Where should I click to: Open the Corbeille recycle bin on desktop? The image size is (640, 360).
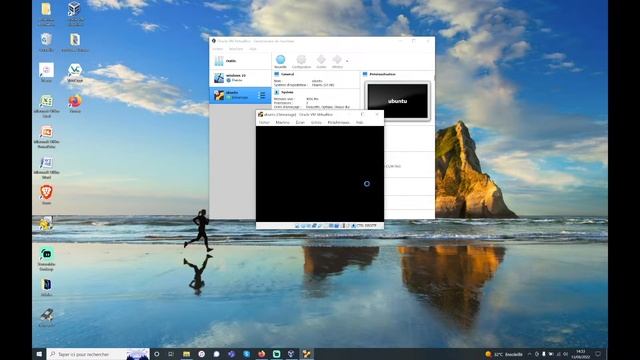coord(46,42)
